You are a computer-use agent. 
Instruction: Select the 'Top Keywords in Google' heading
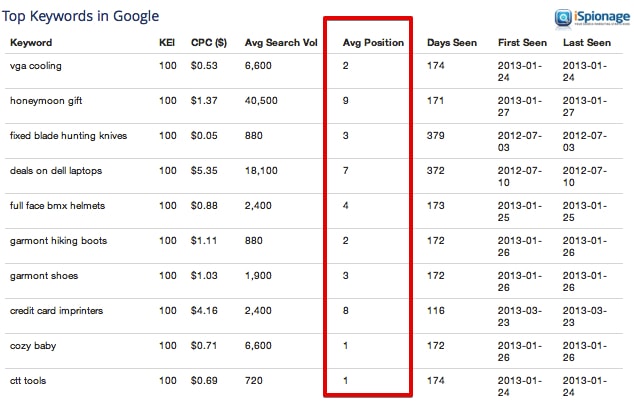[x=80, y=16]
